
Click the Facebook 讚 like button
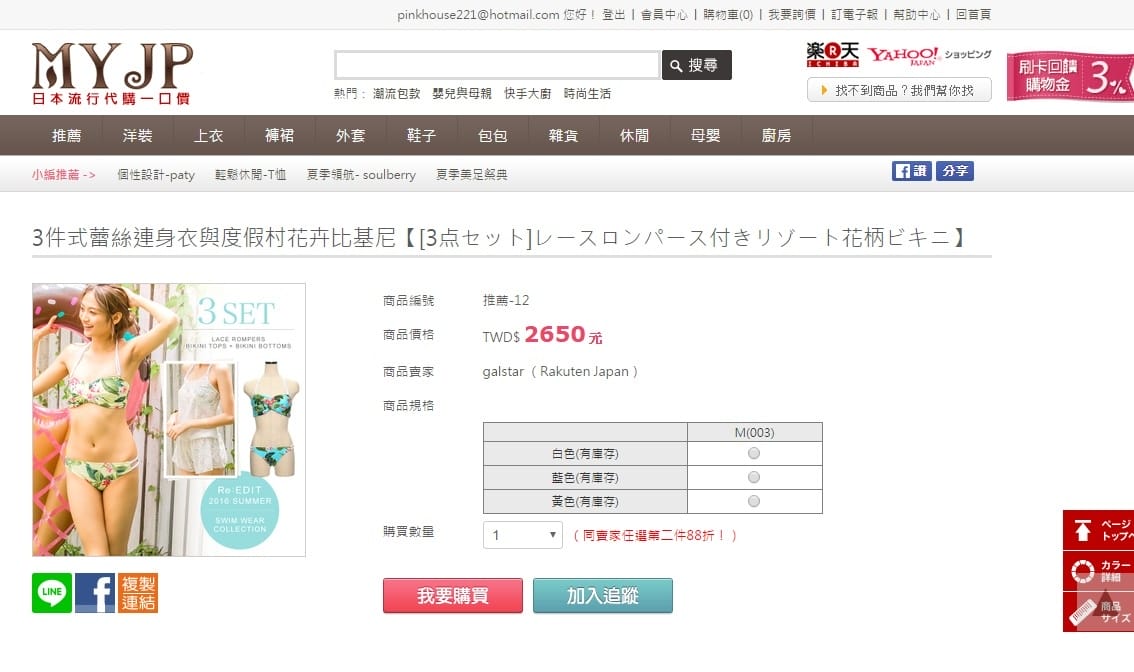tap(911, 171)
